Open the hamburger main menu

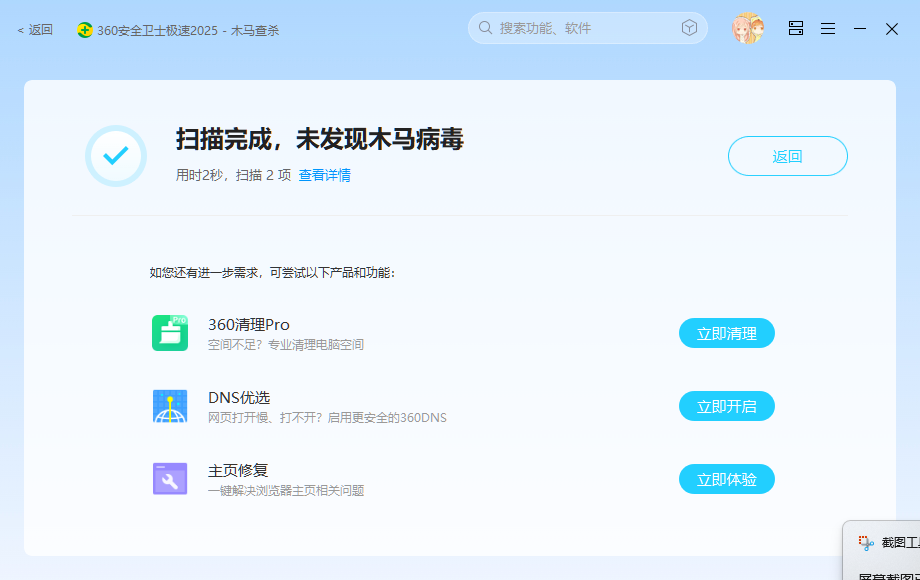[x=828, y=28]
